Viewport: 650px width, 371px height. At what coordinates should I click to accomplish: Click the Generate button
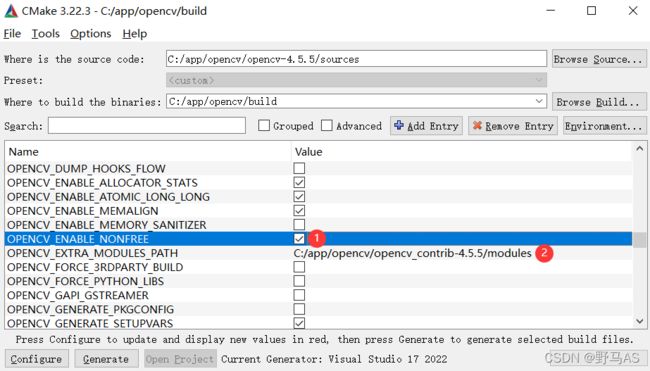click(106, 359)
